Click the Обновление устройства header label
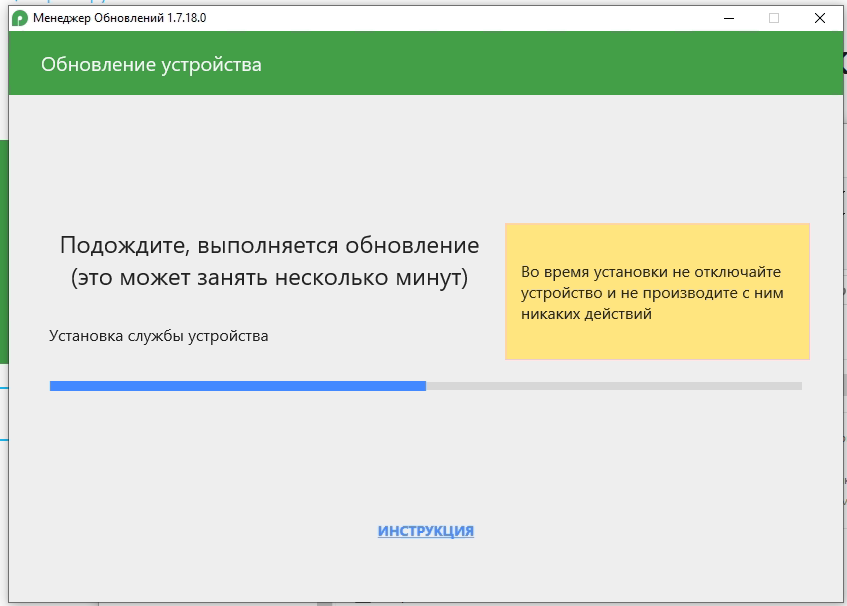The image size is (847, 606). (x=151, y=65)
